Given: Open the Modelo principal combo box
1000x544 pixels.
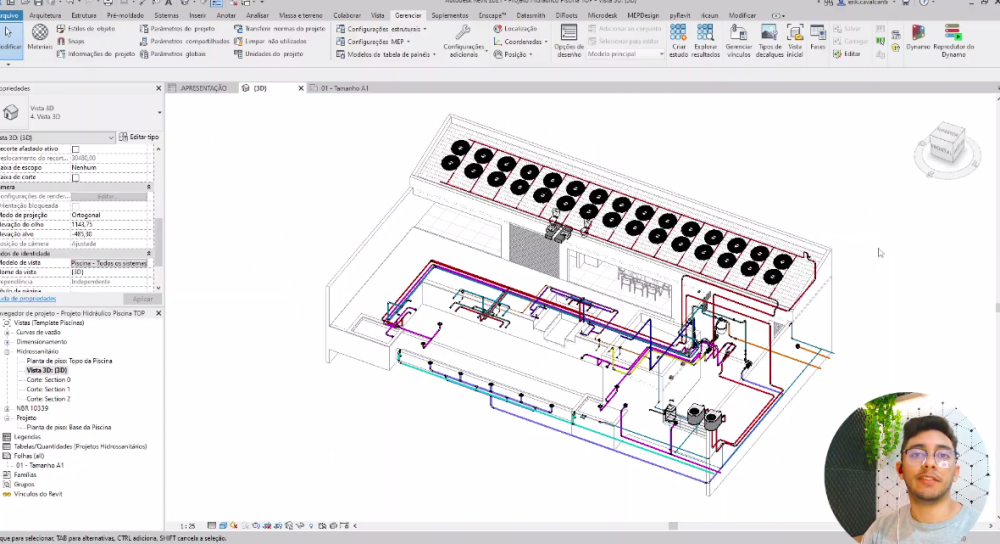Looking at the screenshot, I should tap(625, 54).
